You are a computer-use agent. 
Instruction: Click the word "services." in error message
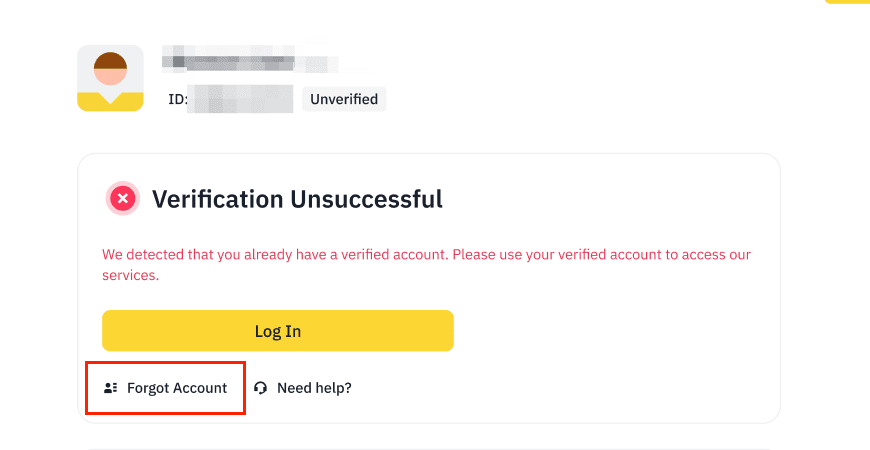tap(131, 275)
